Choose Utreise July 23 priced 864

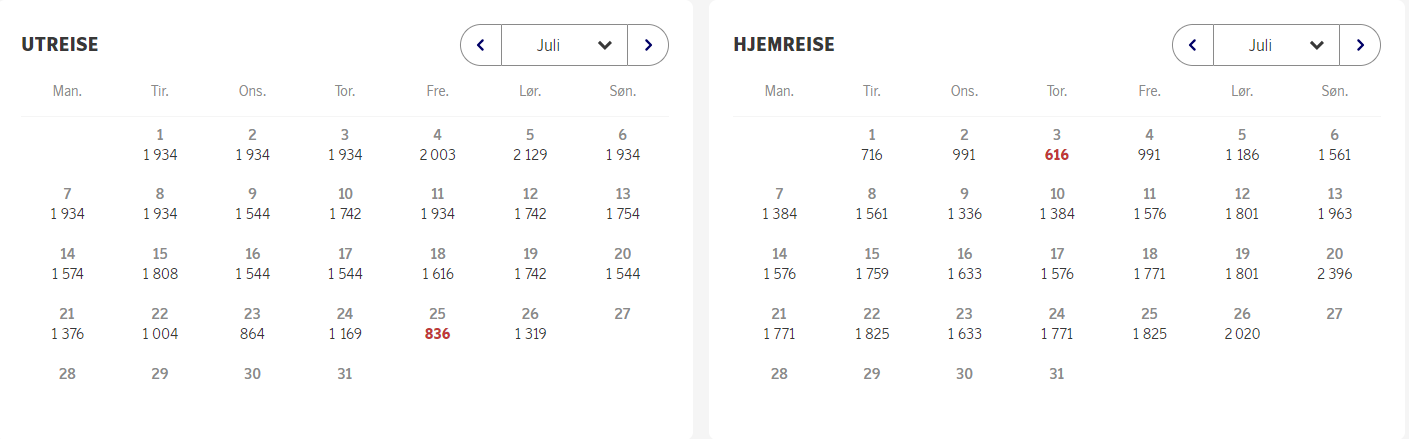pos(252,324)
